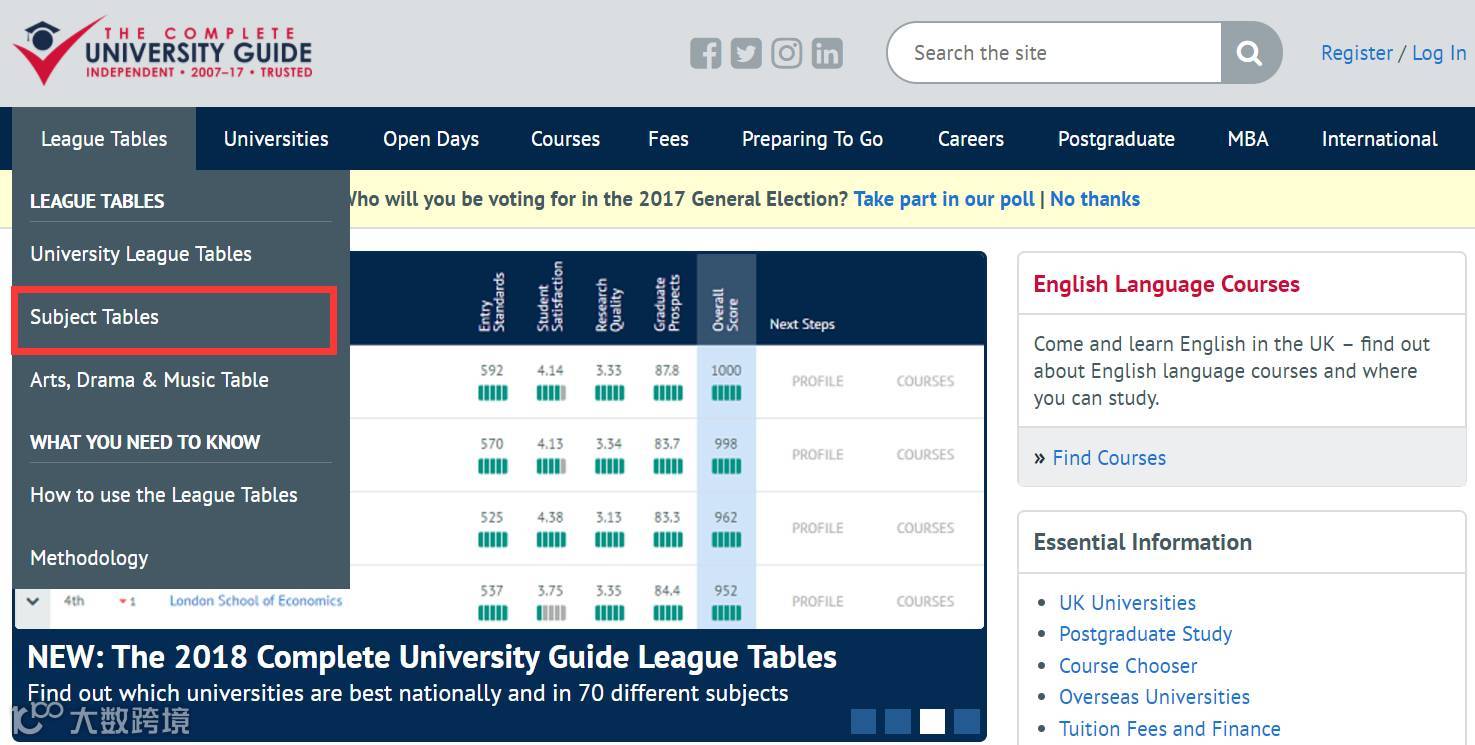Open the Facebook social icon
The height and width of the screenshot is (745, 1475).
(x=705, y=53)
